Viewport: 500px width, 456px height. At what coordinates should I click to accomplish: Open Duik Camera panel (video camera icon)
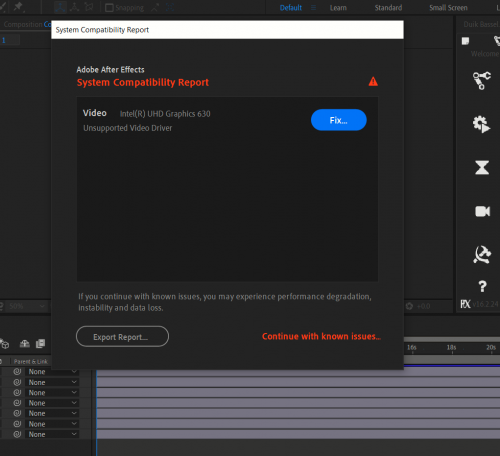(482, 211)
